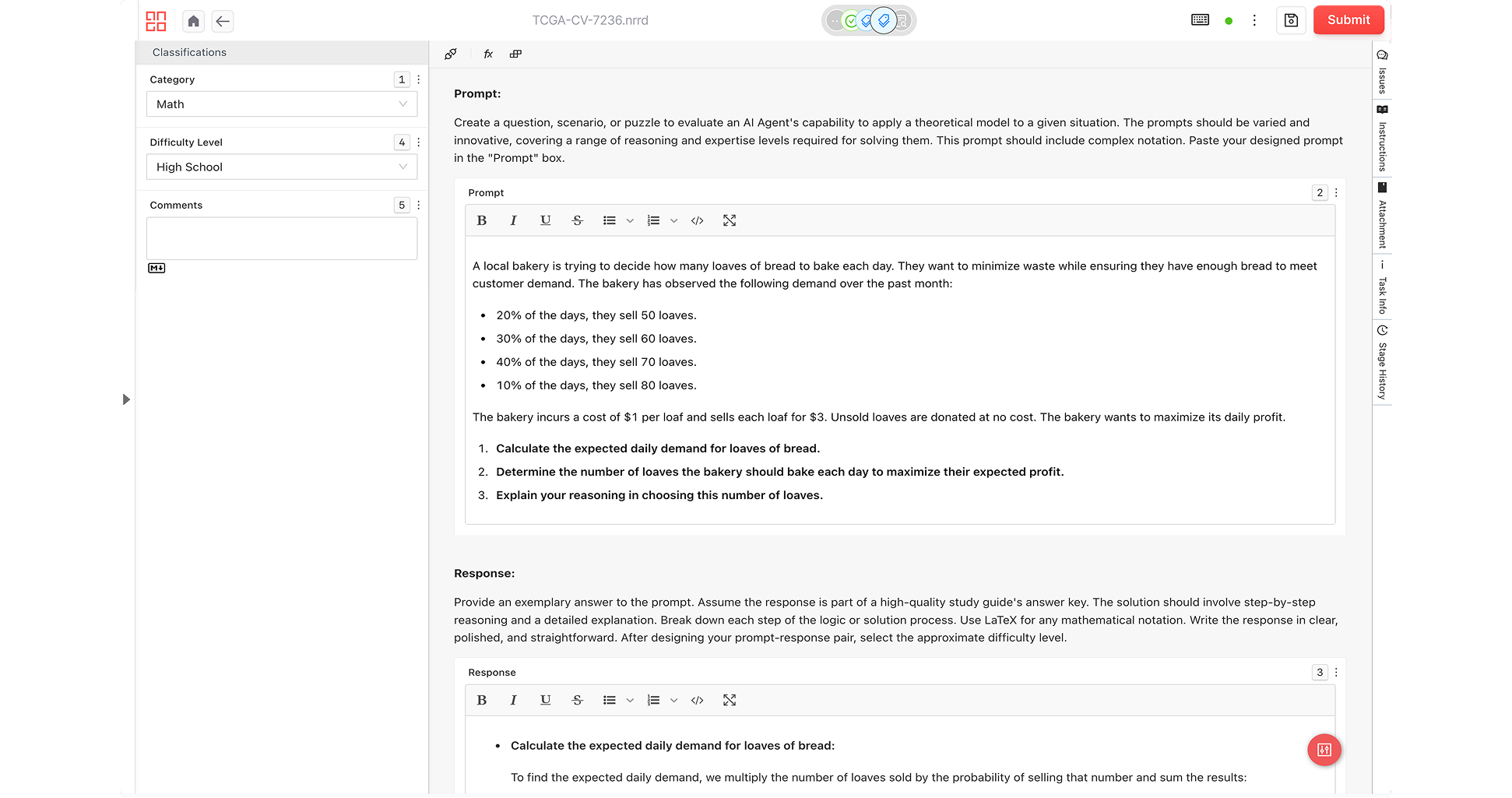
Task: Click inside the Comments text box
Action: coord(281,238)
